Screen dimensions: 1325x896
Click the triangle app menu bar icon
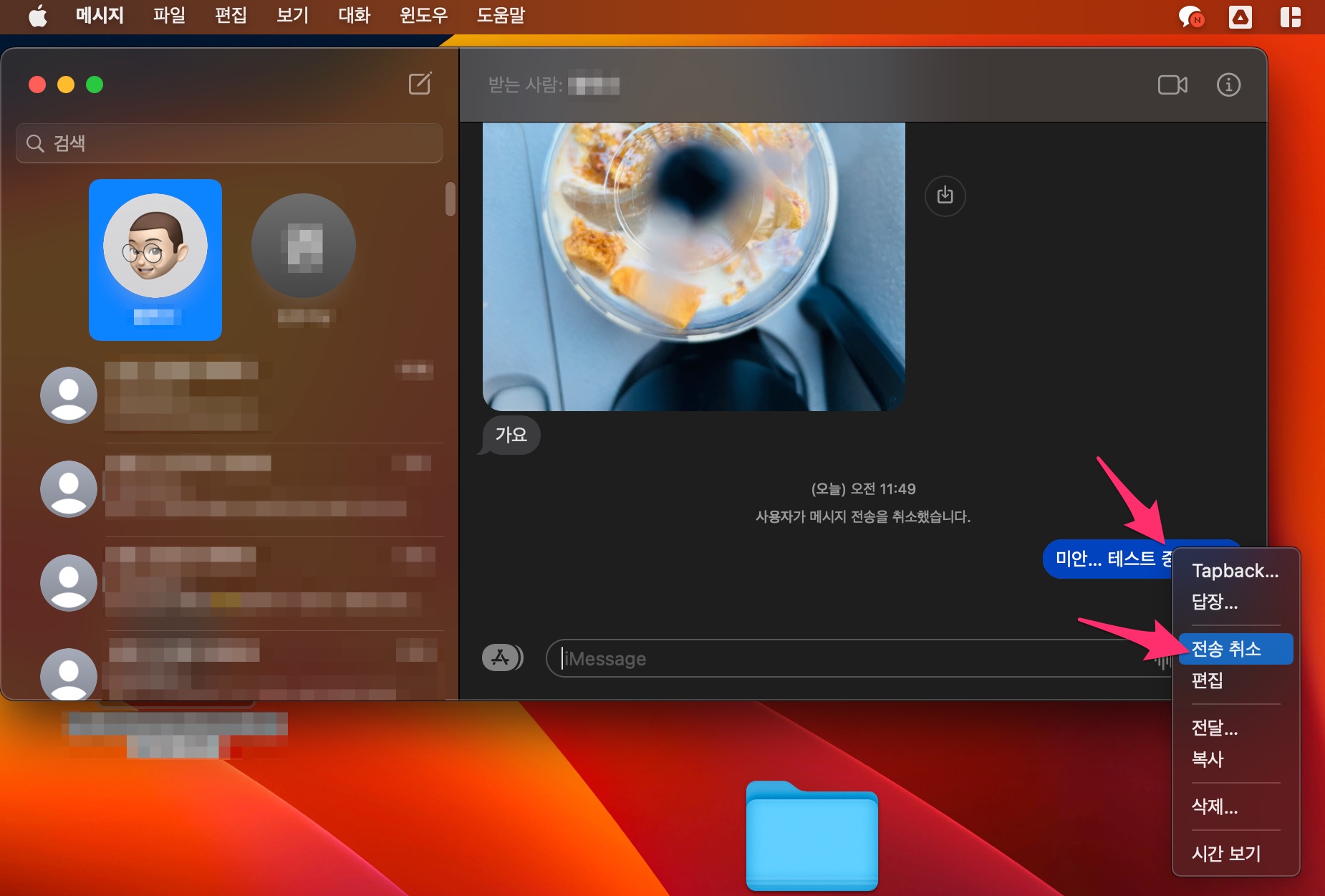1240,16
